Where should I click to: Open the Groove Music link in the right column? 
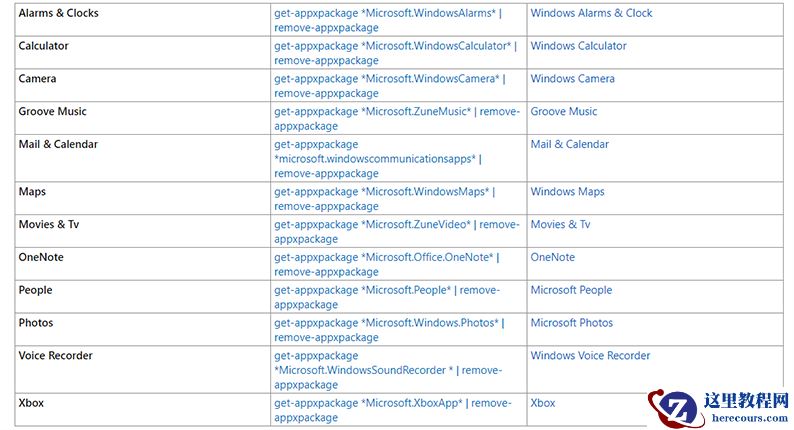coord(563,112)
